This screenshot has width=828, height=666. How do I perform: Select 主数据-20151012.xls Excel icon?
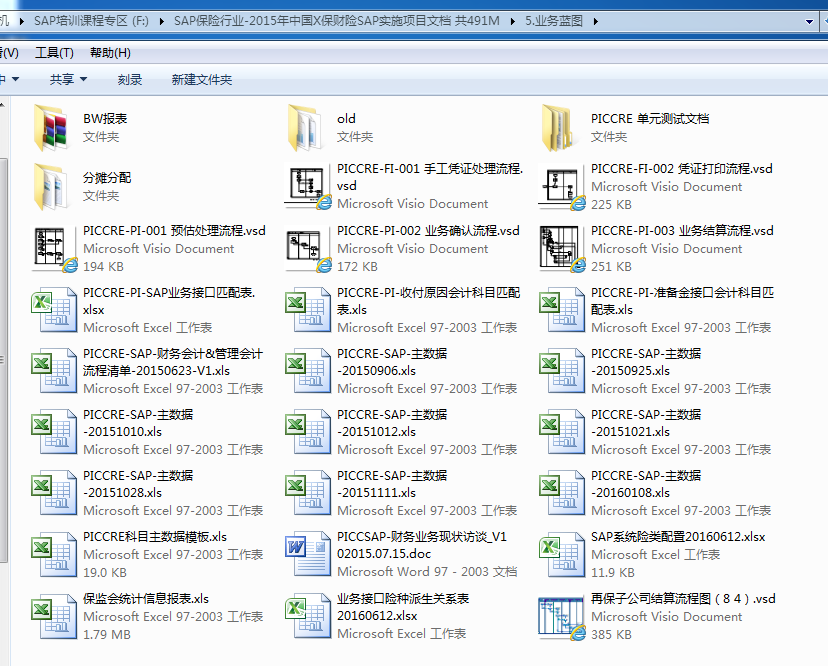click(308, 432)
